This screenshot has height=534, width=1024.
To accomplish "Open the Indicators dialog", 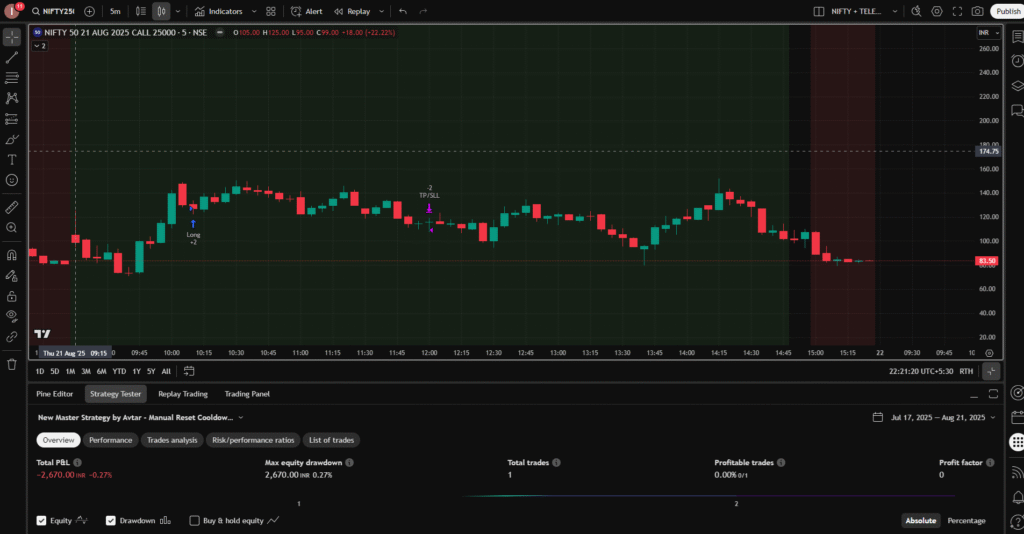I will click(x=219, y=11).
